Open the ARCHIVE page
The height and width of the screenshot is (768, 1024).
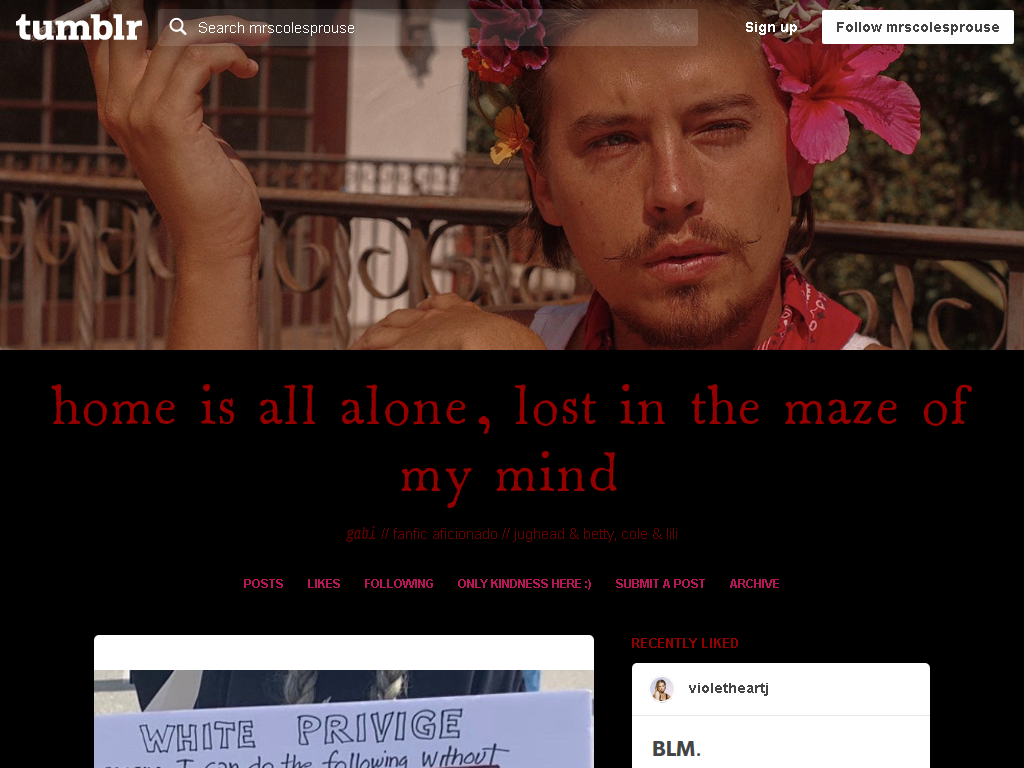(x=754, y=584)
